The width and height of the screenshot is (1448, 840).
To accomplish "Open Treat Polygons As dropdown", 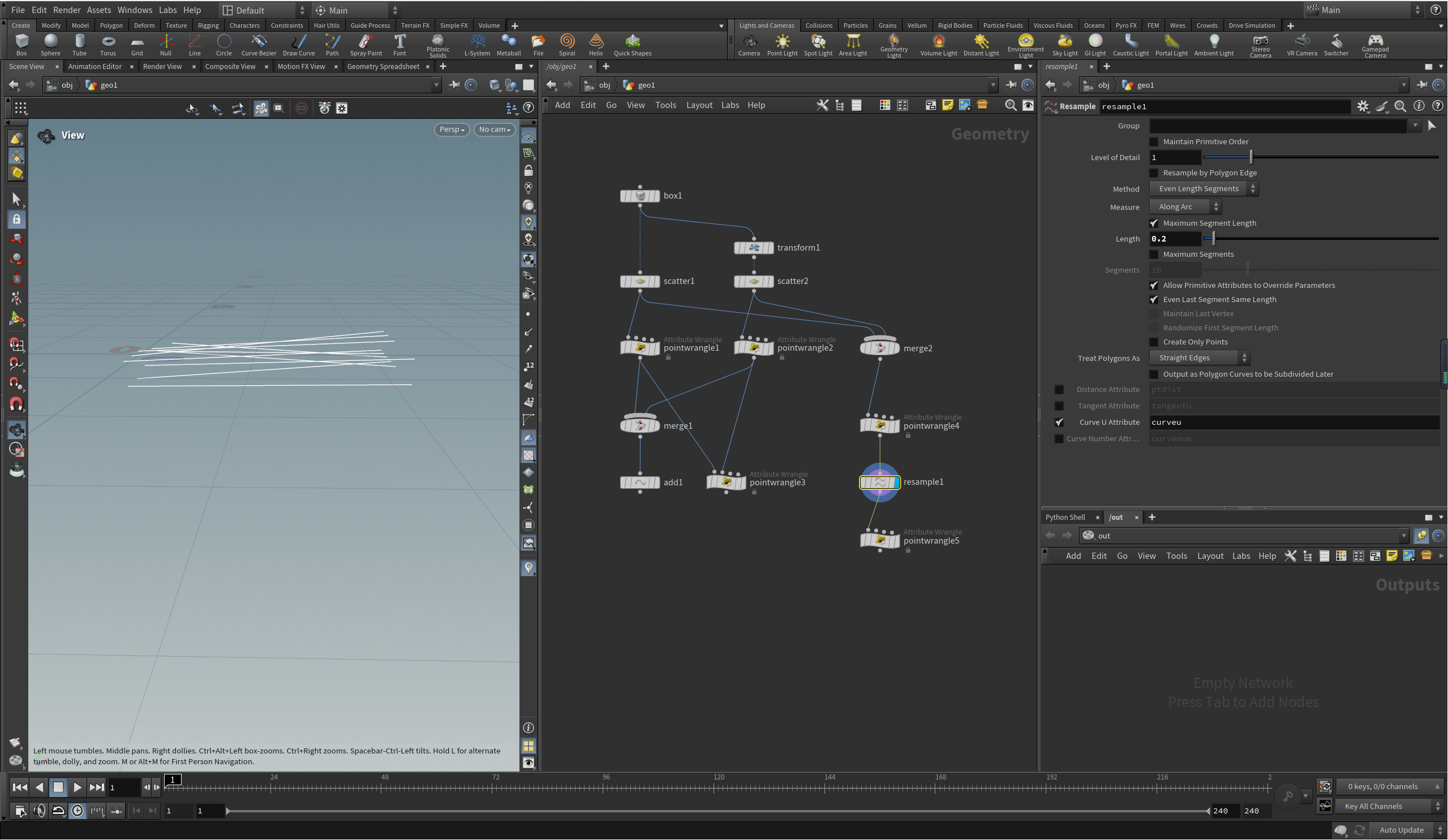I will pos(1199,358).
